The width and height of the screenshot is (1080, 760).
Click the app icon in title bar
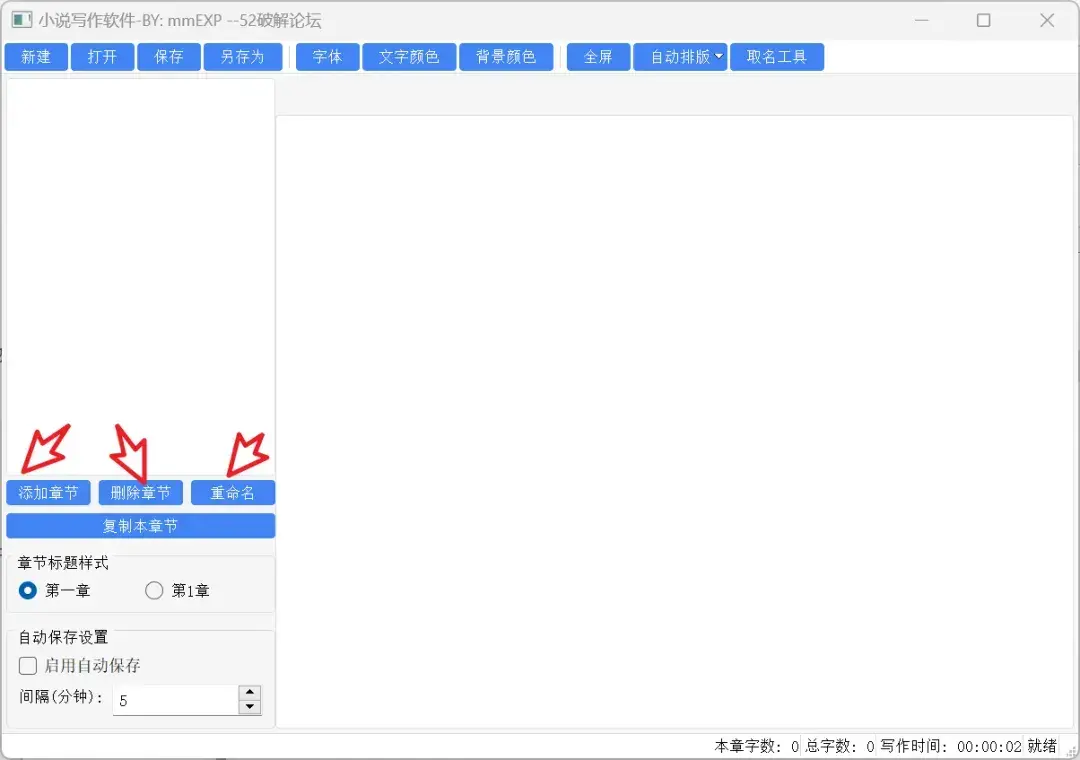pos(21,20)
